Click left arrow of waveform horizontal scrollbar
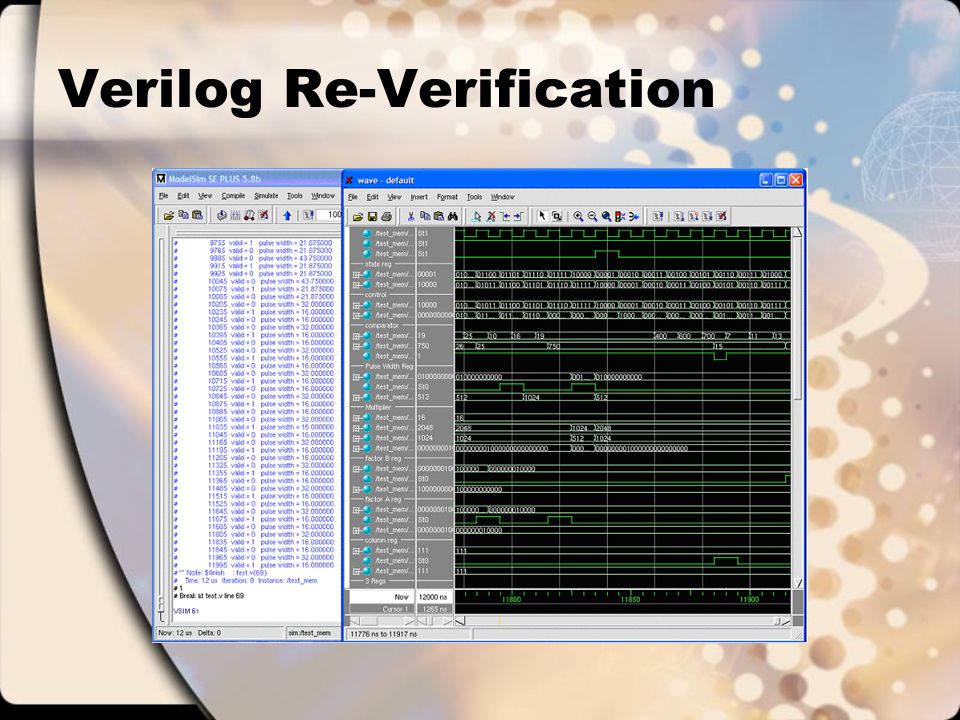Image resolution: width=960 pixels, height=720 pixels. click(x=460, y=621)
